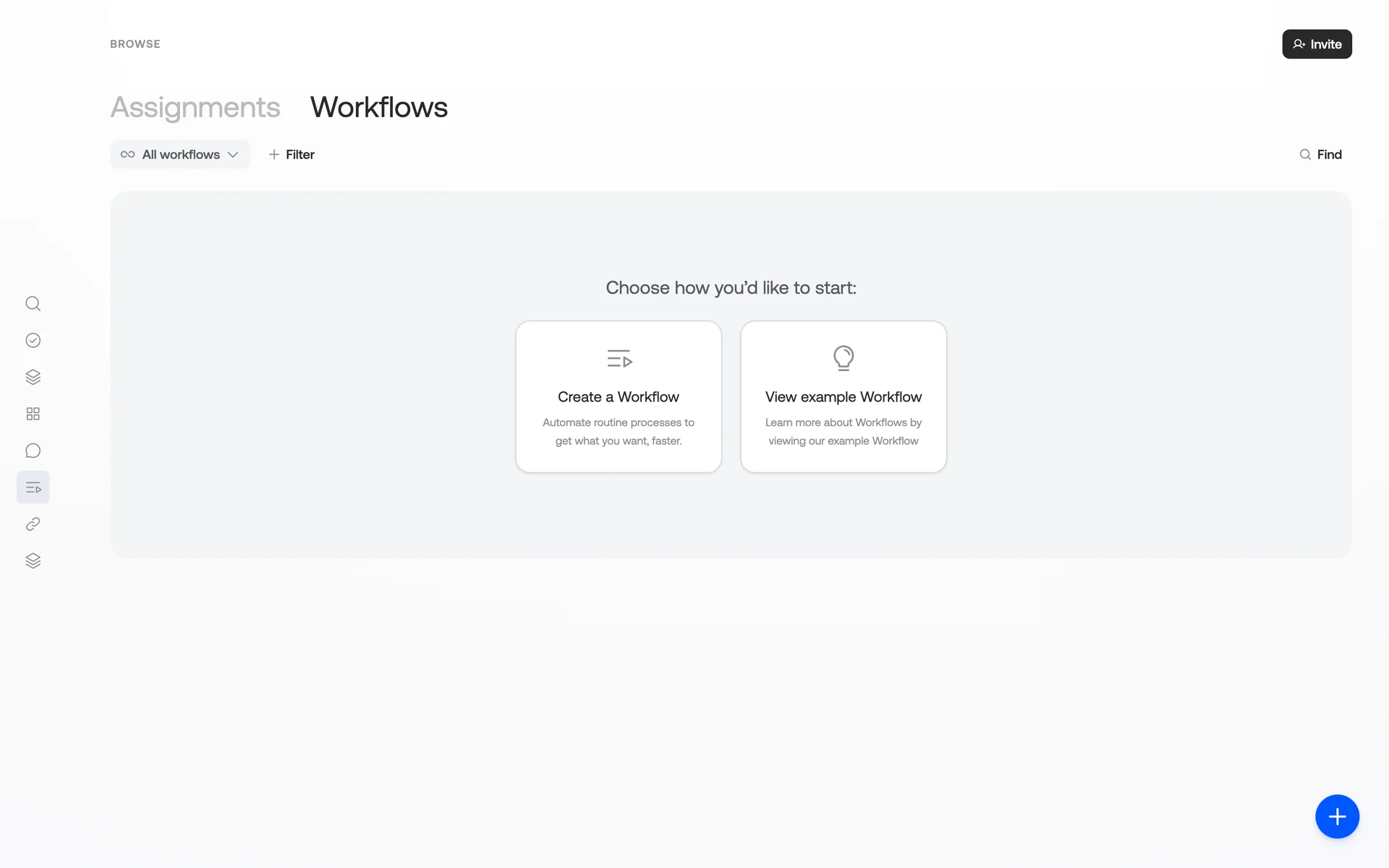Open the chat bubble sidebar icon
The height and width of the screenshot is (868, 1389).
click(x=33, y=451)
